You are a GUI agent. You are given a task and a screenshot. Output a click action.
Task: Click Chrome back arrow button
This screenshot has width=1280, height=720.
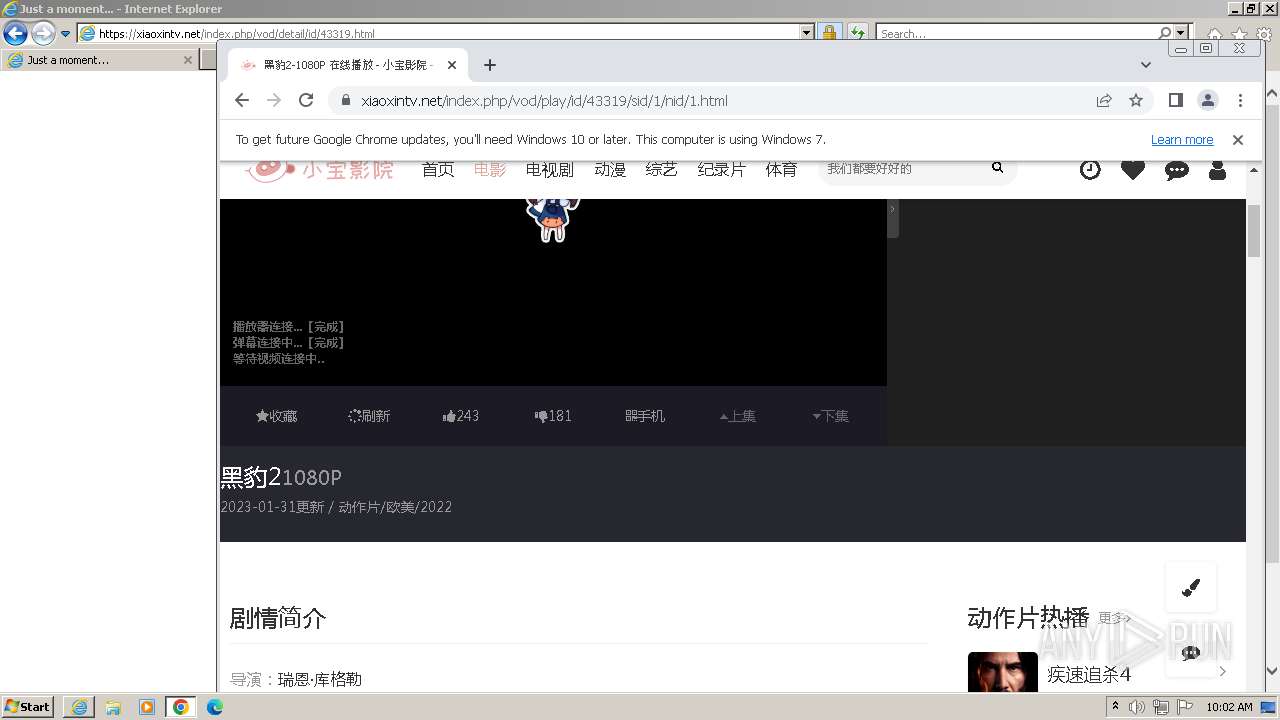point(242,100)
